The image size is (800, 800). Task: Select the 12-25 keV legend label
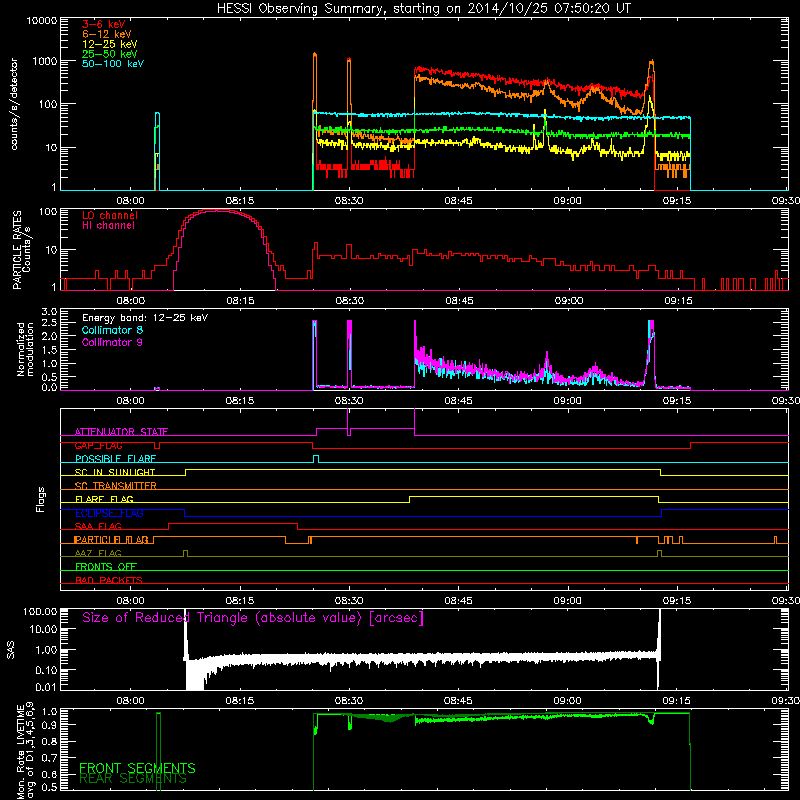click(110, 44)
